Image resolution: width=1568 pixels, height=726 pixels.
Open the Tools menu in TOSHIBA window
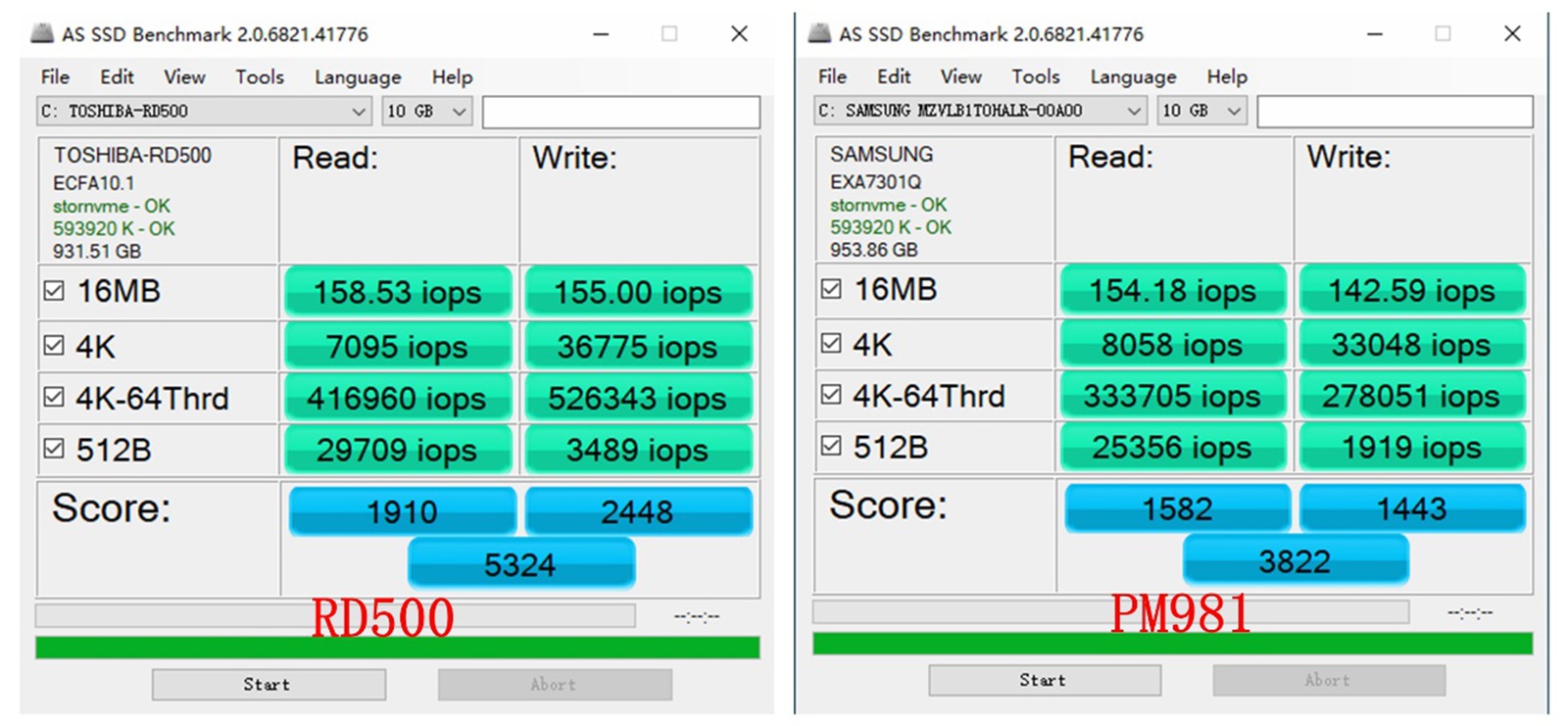click(x=259, y=76)
